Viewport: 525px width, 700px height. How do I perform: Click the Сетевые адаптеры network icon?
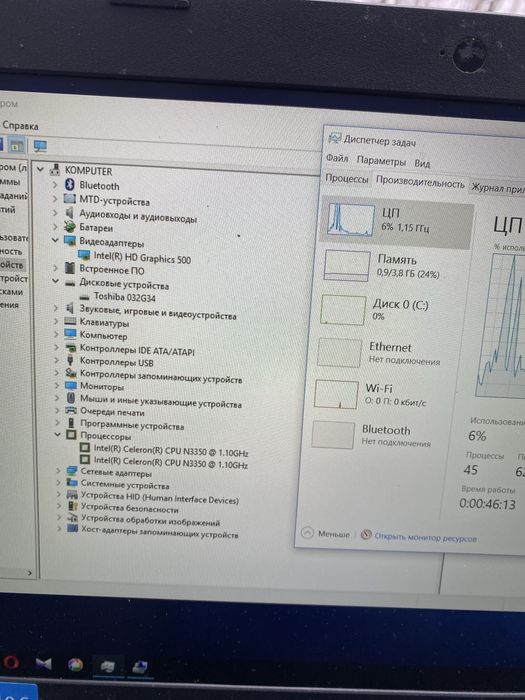[x=71, y=471]
